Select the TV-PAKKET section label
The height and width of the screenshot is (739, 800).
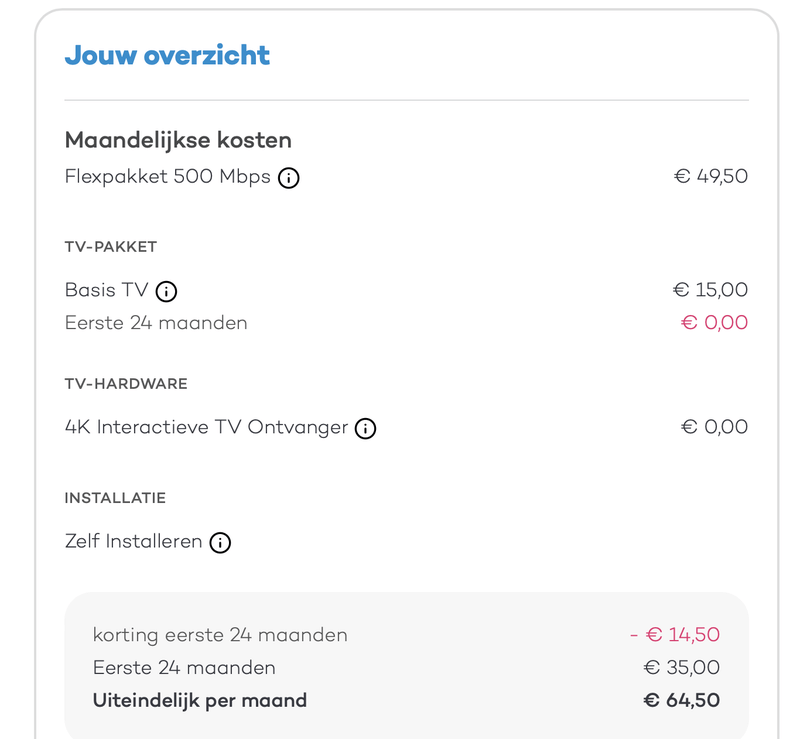point(111,247)
